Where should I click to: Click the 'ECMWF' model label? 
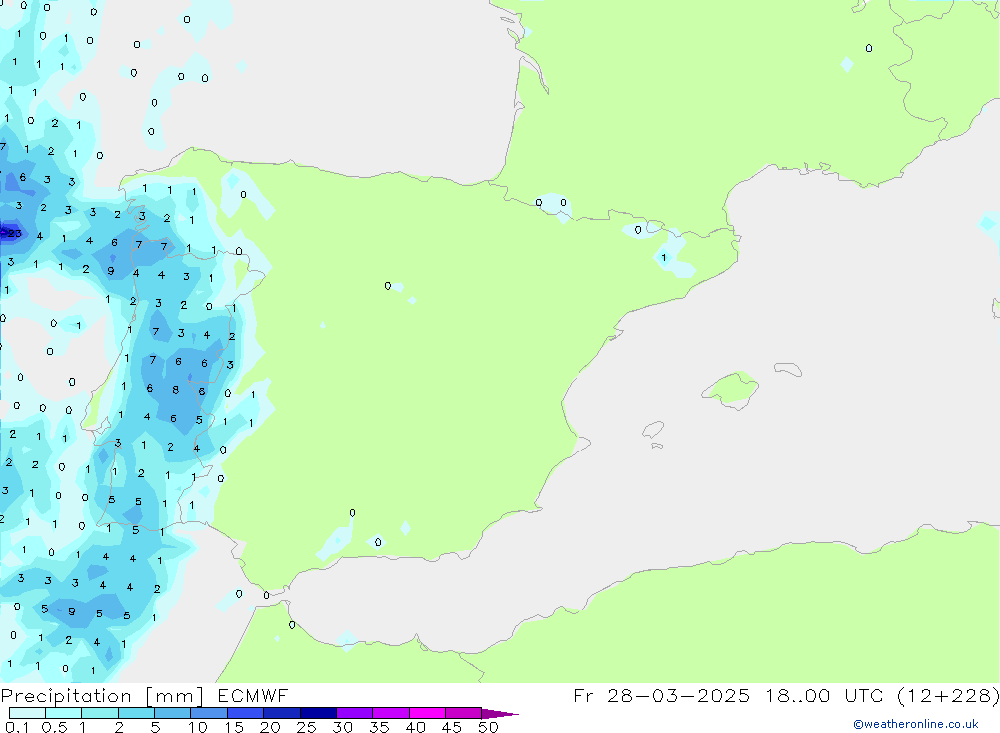coord(253,696)
